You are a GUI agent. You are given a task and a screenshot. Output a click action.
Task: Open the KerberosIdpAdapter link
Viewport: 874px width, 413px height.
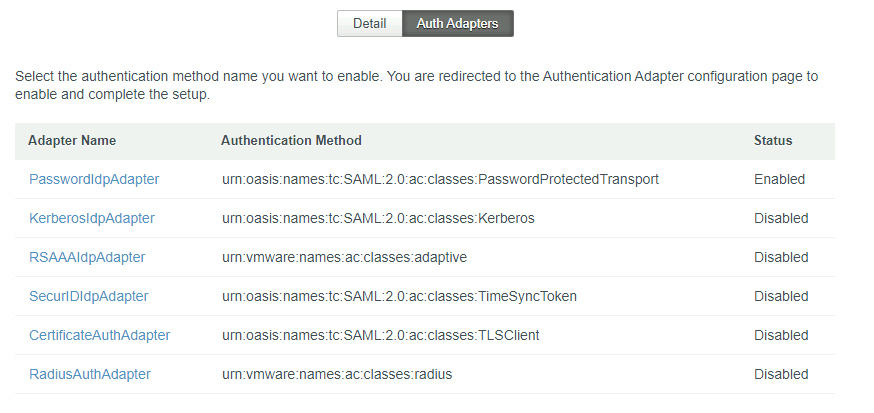coord(92,218)
